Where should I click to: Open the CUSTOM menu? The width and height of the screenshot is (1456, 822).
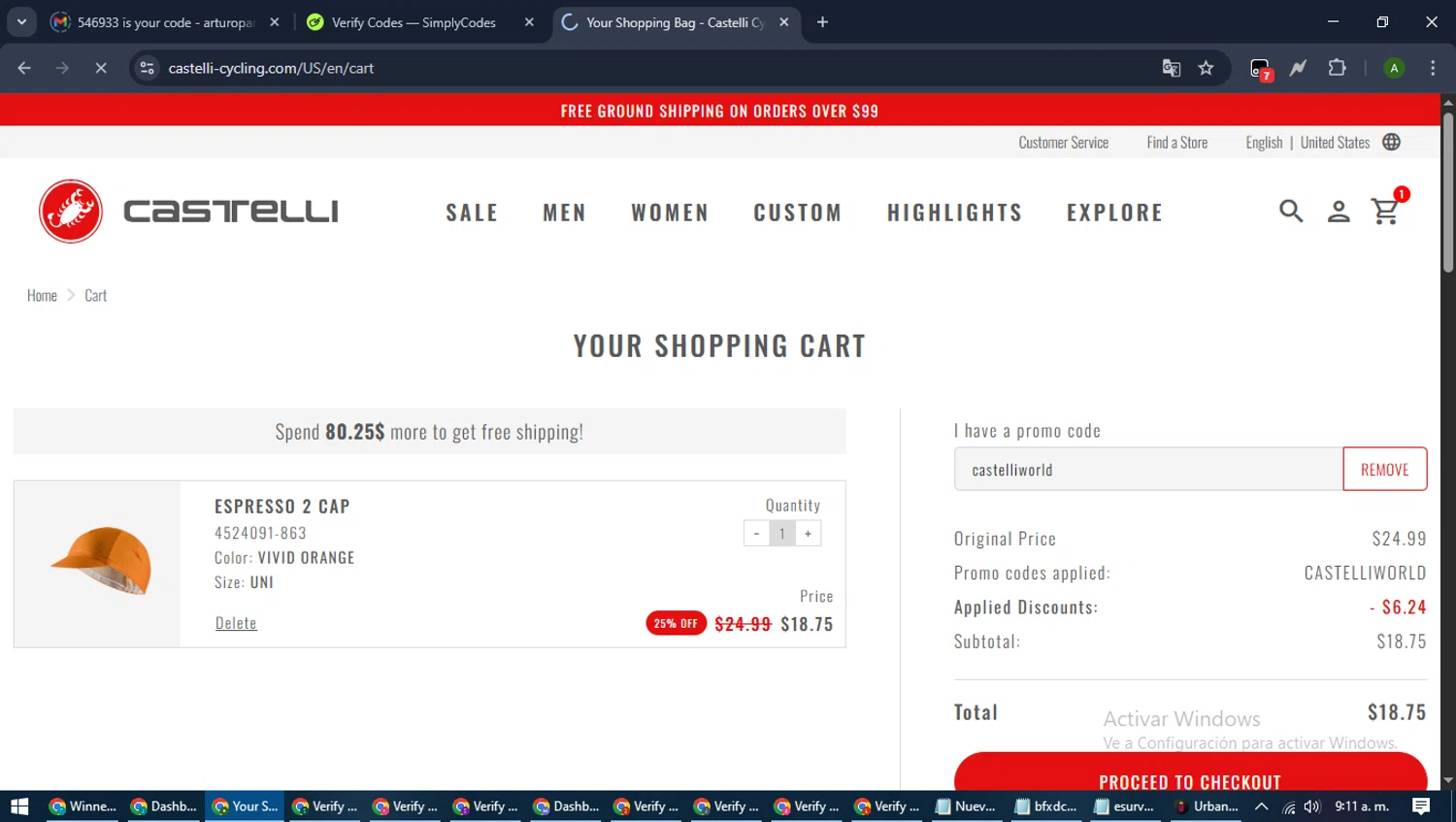798,213
